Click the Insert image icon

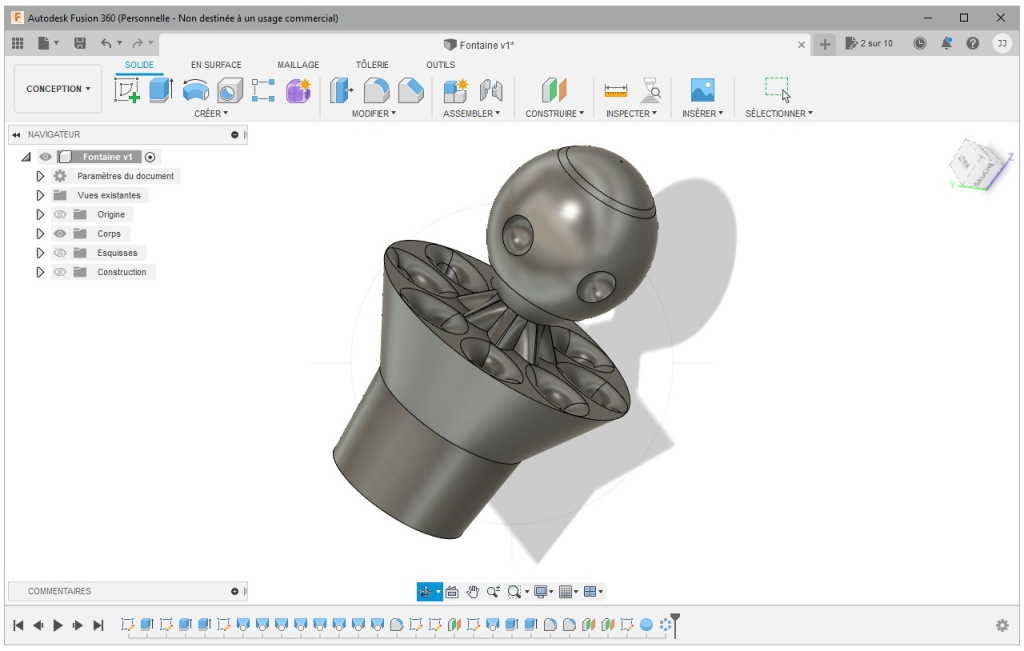click(x=702, y=91)
